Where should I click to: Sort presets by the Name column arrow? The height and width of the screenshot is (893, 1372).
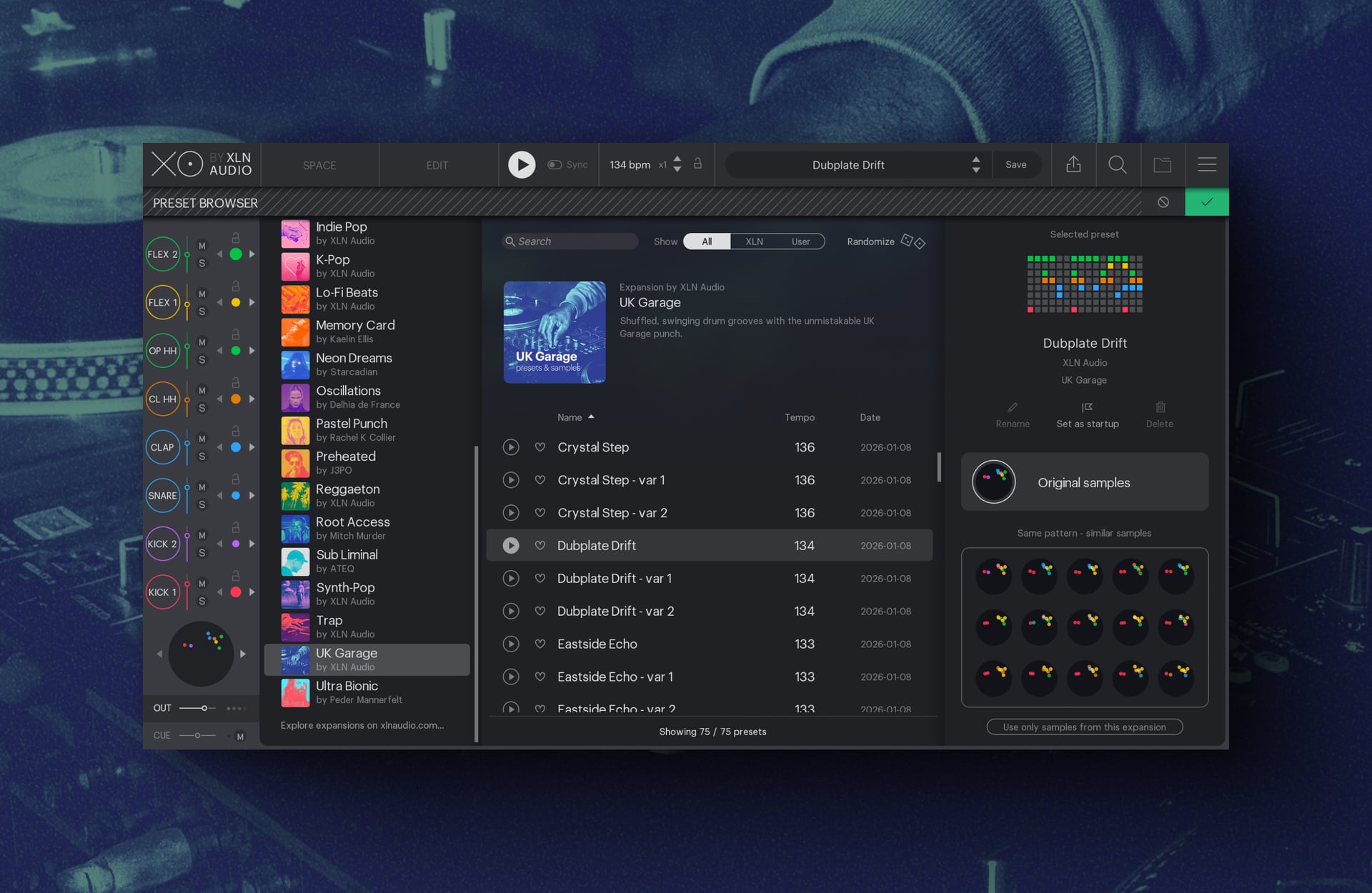coord(591,417)
